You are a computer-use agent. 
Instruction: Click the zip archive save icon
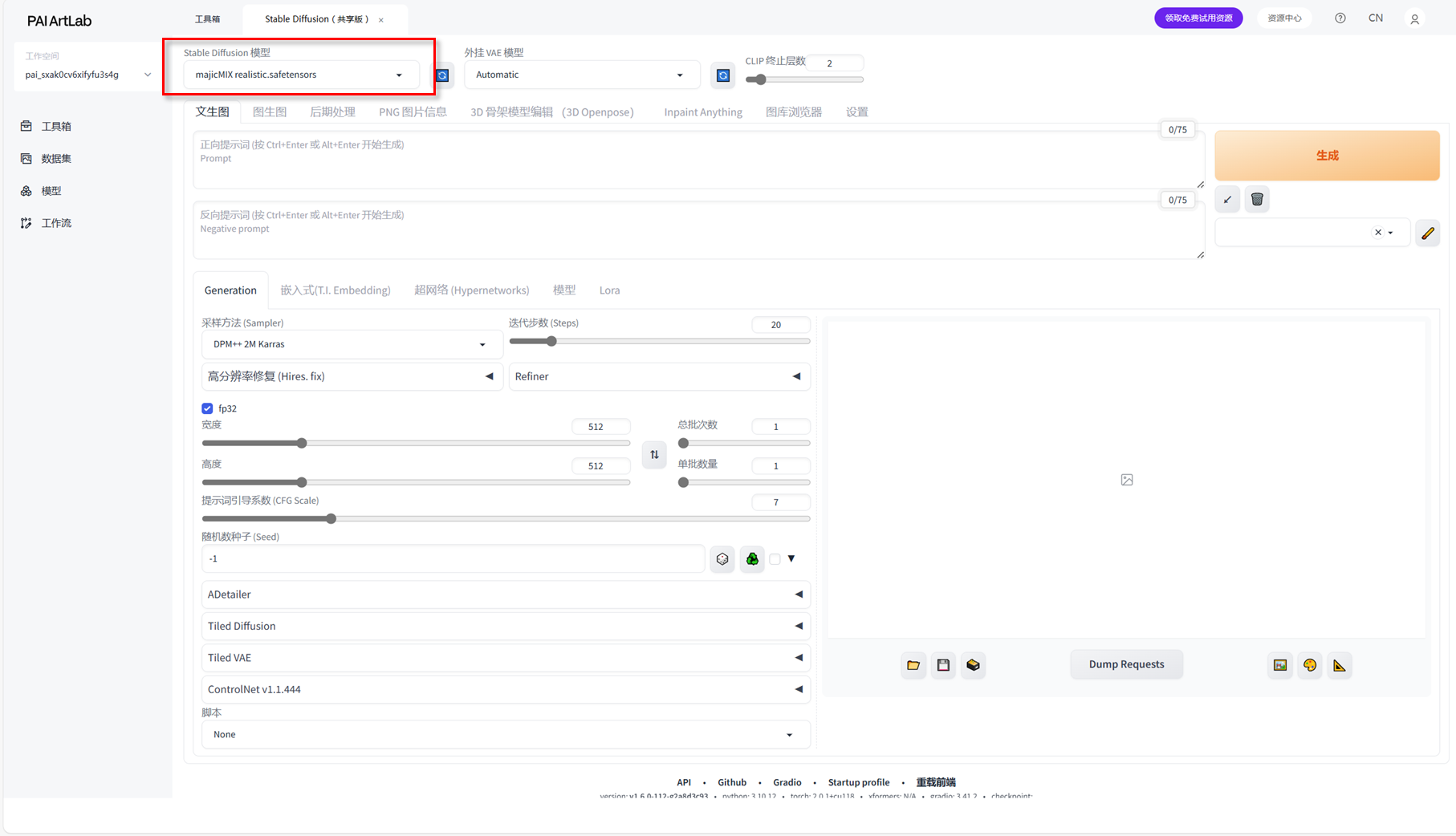[973, 665]
